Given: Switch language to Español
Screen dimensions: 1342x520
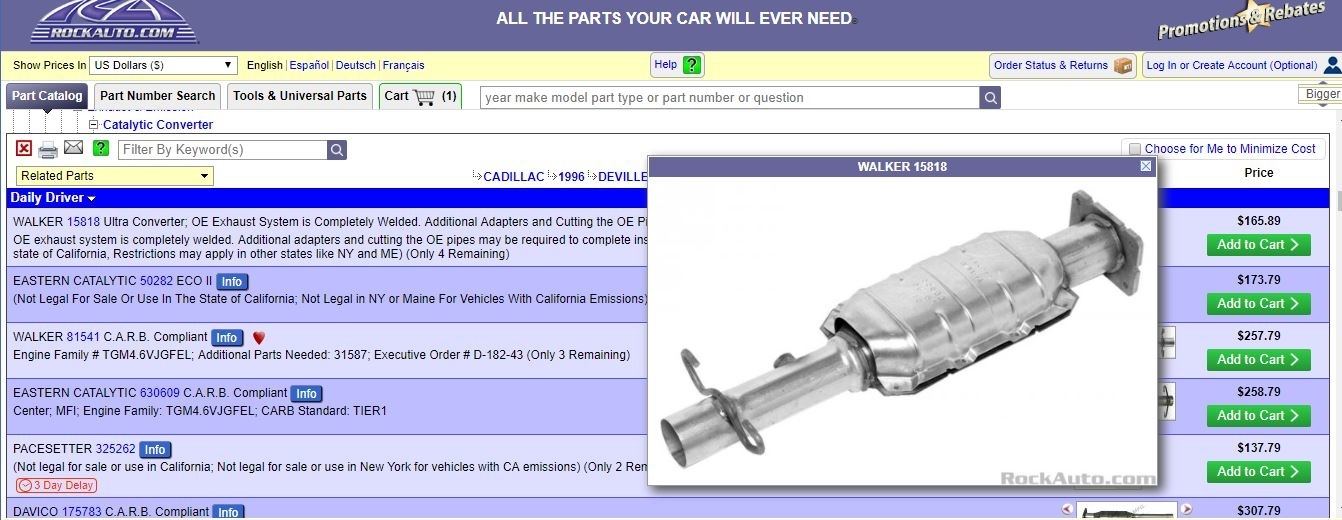Looking at the screenshot, I should [309, 65].
